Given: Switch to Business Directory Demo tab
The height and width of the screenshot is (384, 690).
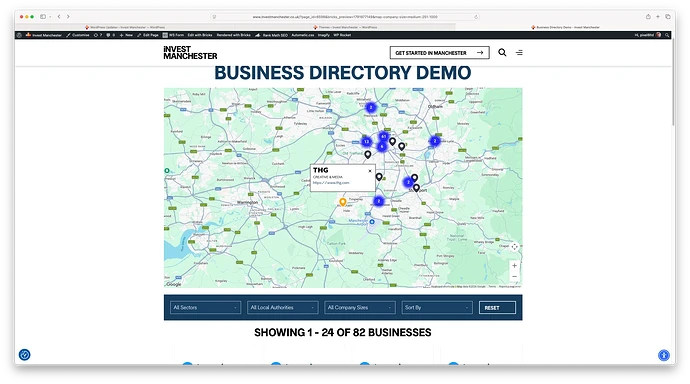Looking at the screenshot, I should tap(565, 27).
